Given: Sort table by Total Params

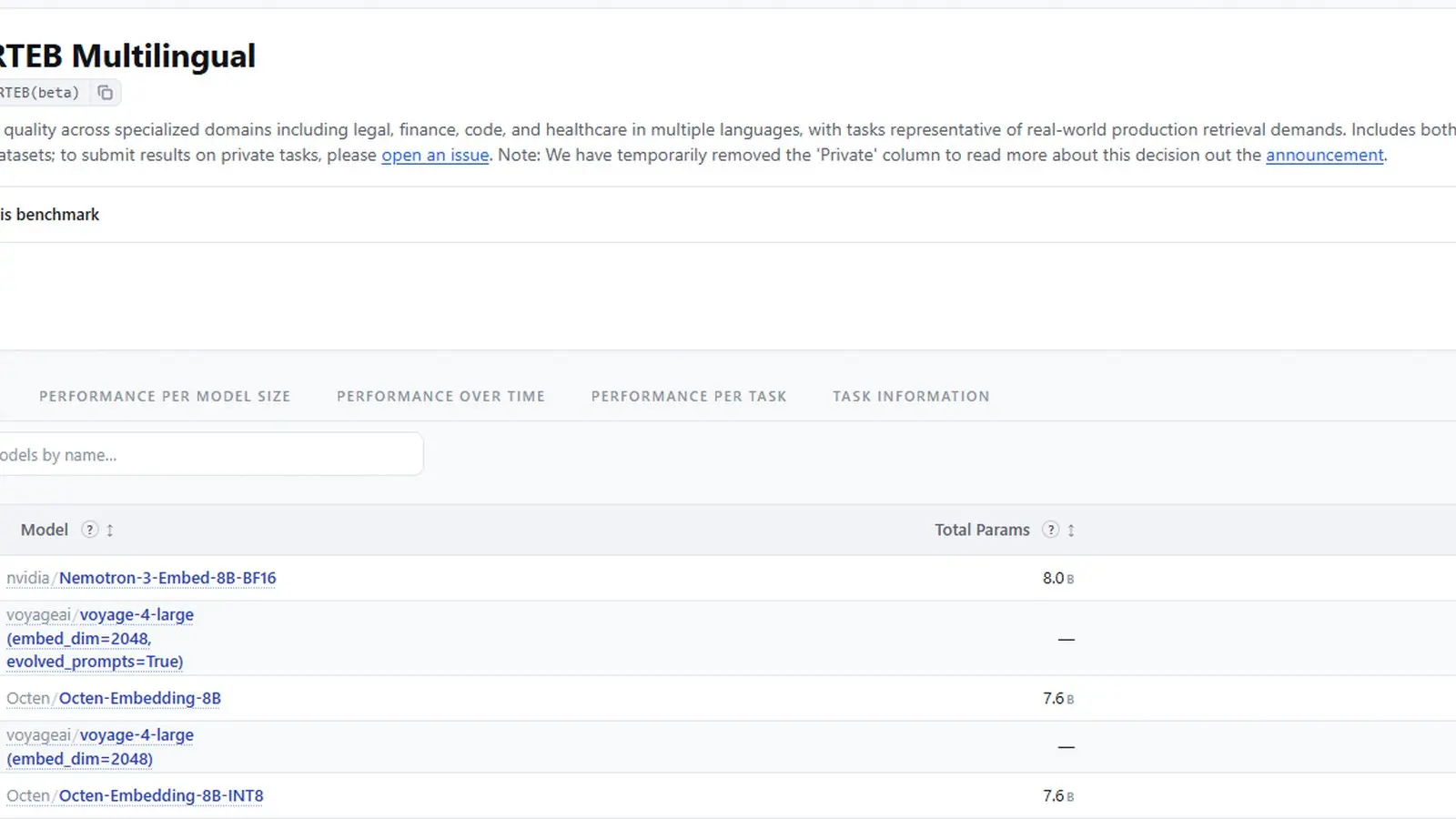Looking at the screenshot, I should click(x=1071, y=531).
